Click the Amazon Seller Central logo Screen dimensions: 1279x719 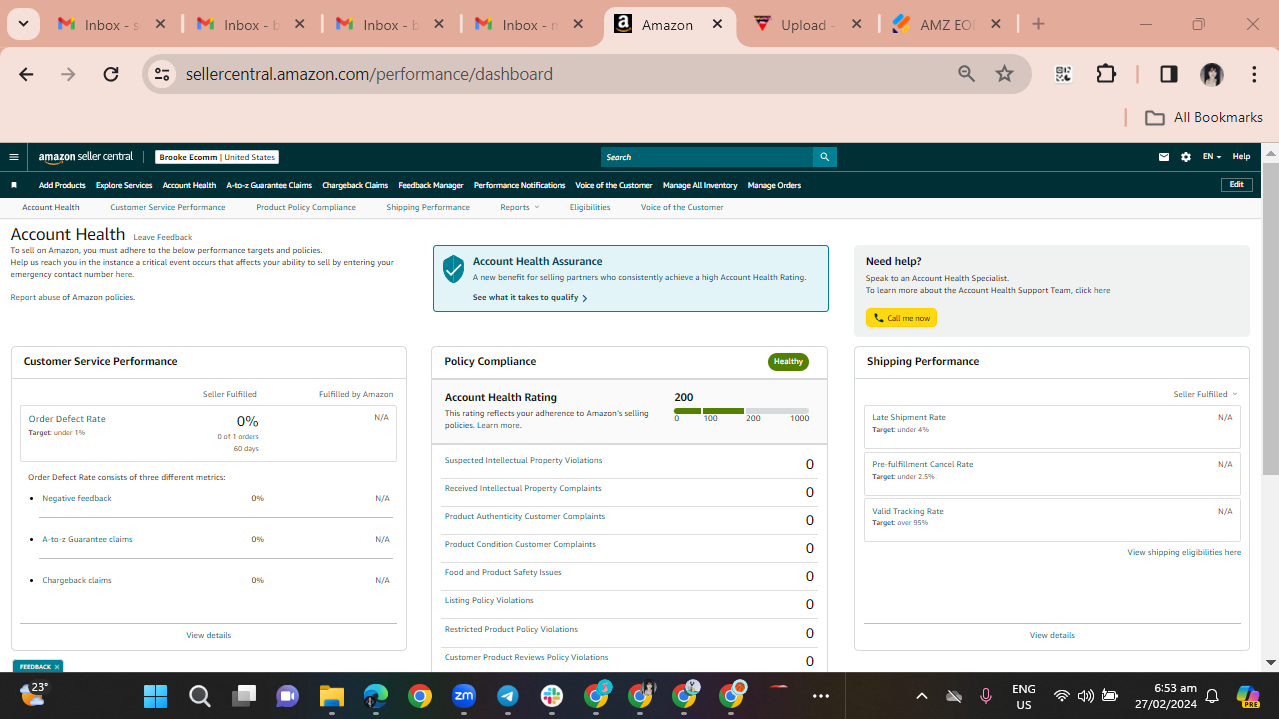[86, 157]
